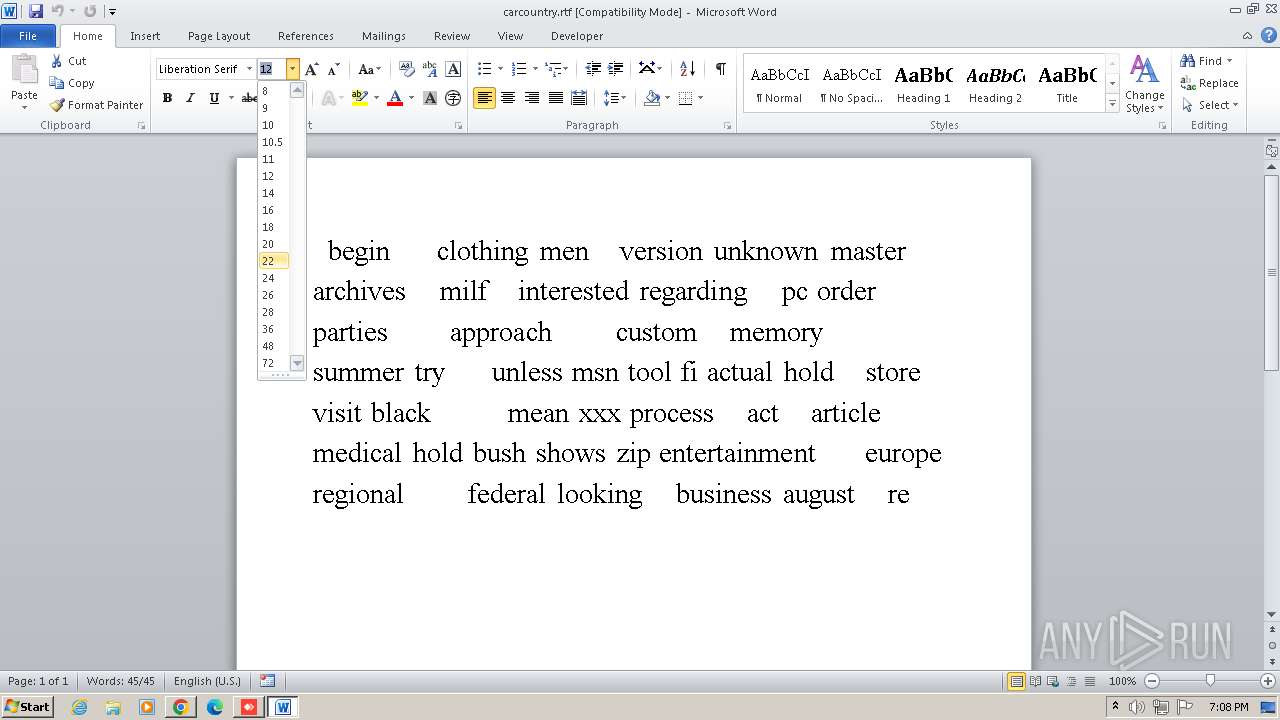Open the Font Color dropdown arrow
The height and width of the screenshot is (720, 1280).
411,98
